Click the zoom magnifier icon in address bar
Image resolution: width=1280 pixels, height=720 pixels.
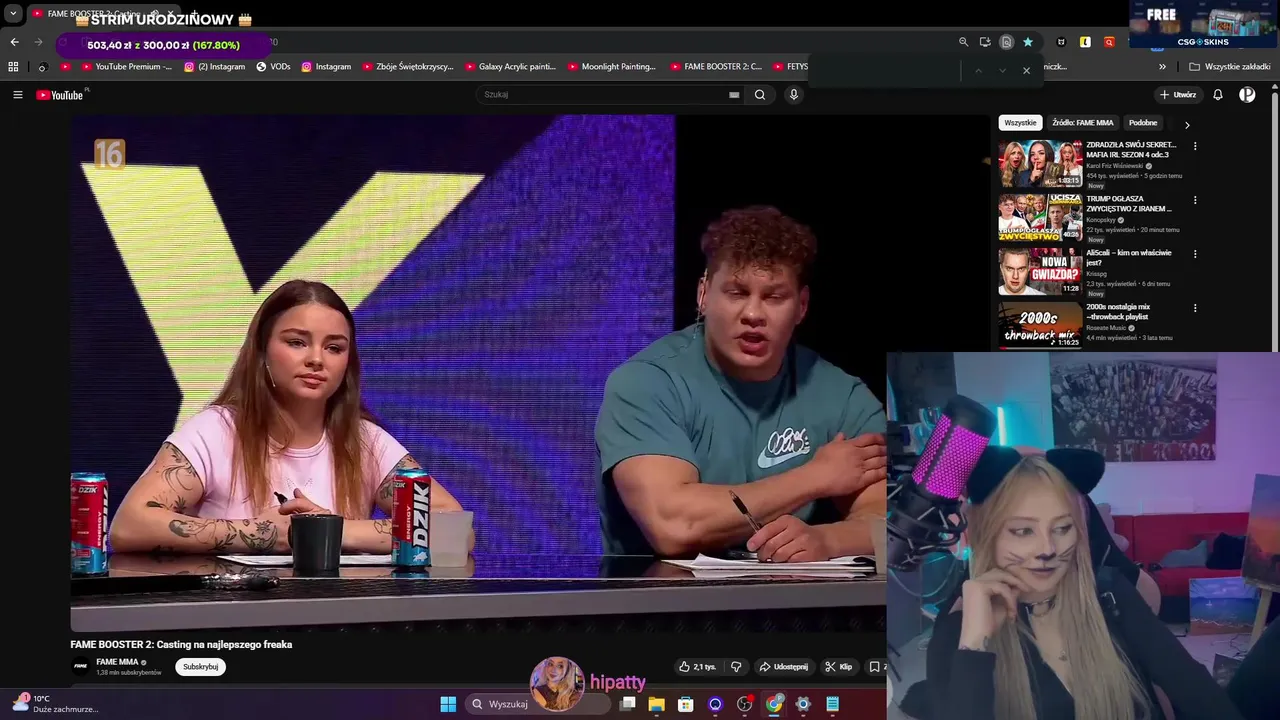pyautogui.click(x=963, y=42)
